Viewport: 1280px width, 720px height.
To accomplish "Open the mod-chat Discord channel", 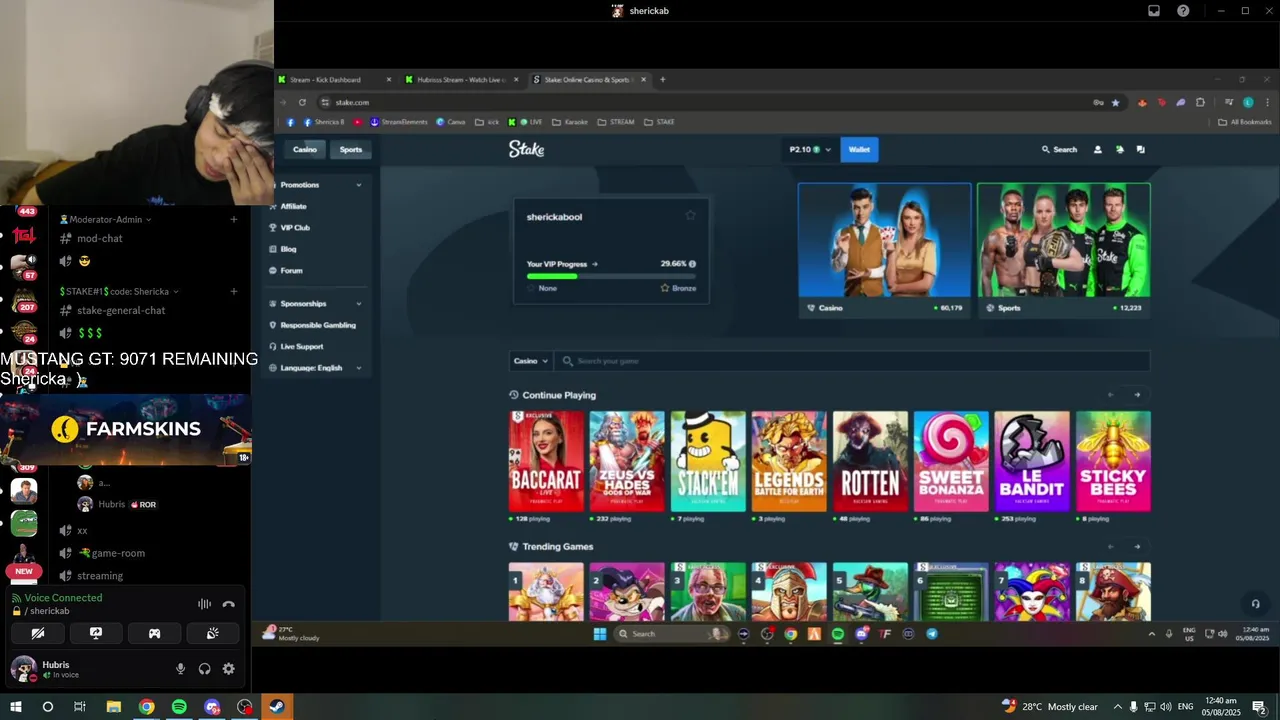I will 100,239.
